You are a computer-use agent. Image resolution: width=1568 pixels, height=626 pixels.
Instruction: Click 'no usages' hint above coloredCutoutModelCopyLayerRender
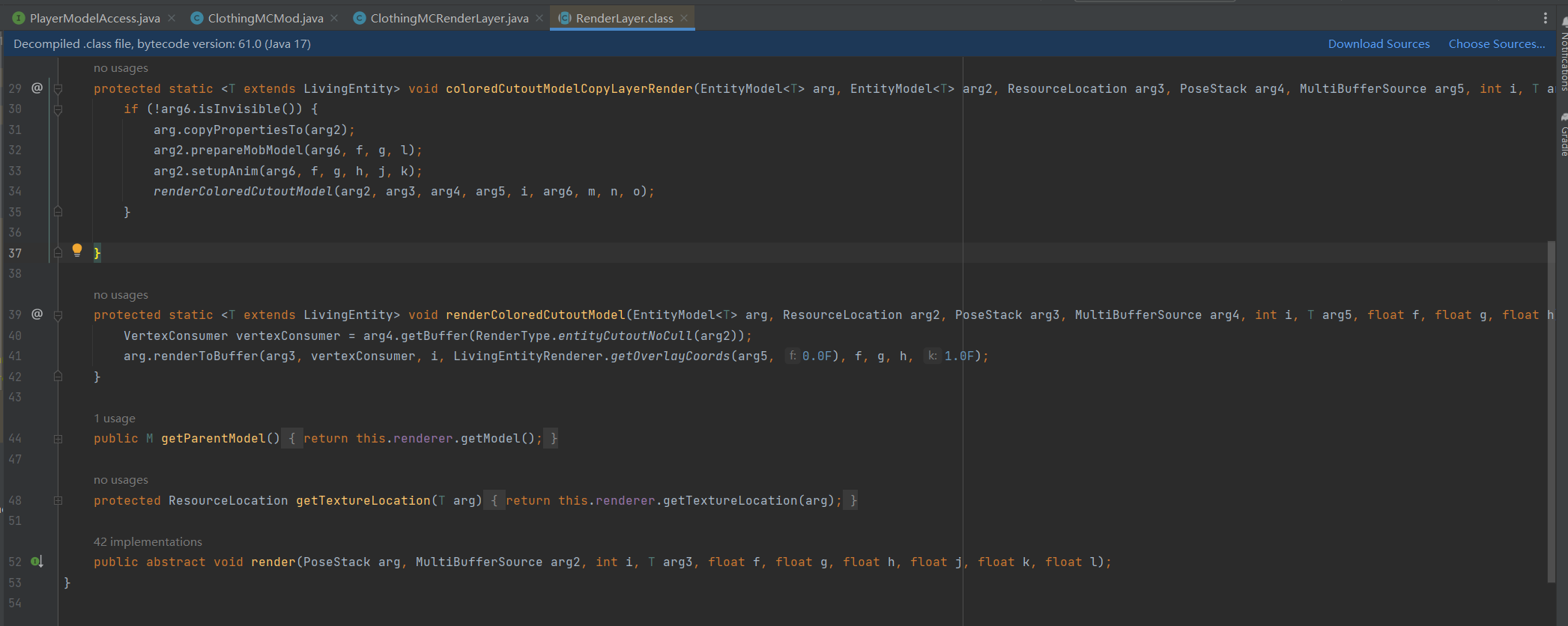121,68
